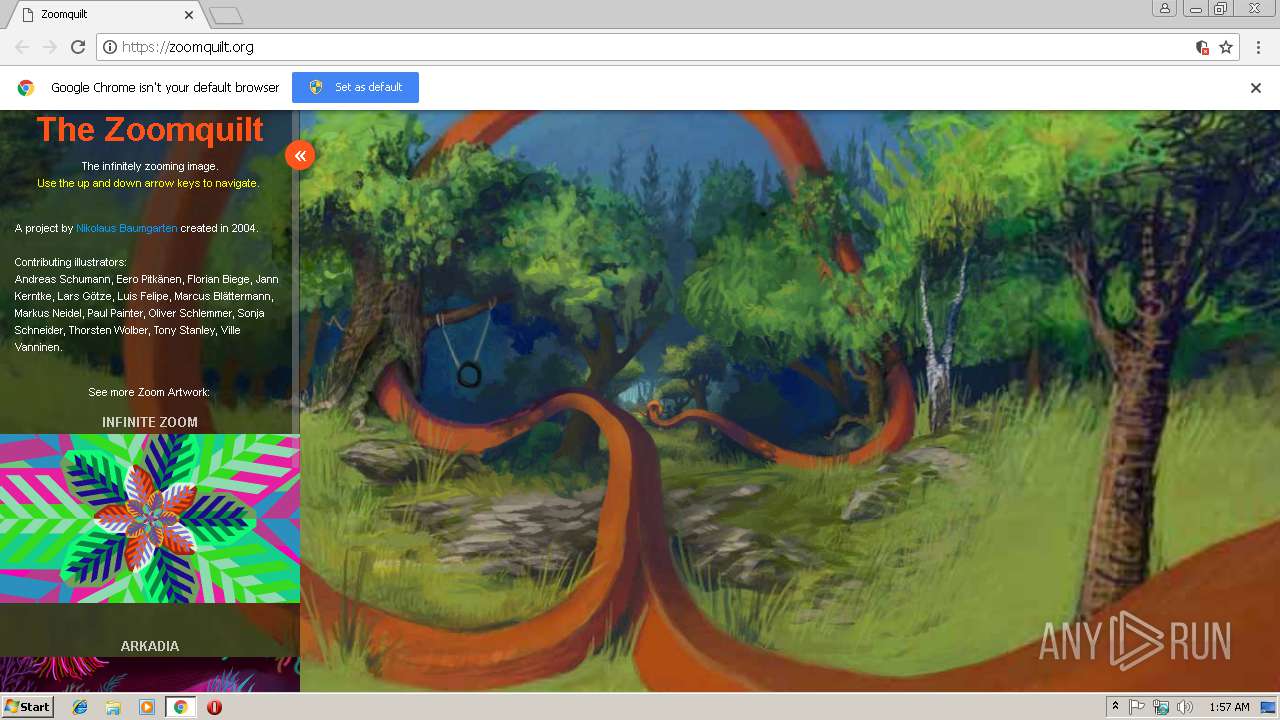Open the network tray icon

pyautogui.click(x=1161, y=707)
